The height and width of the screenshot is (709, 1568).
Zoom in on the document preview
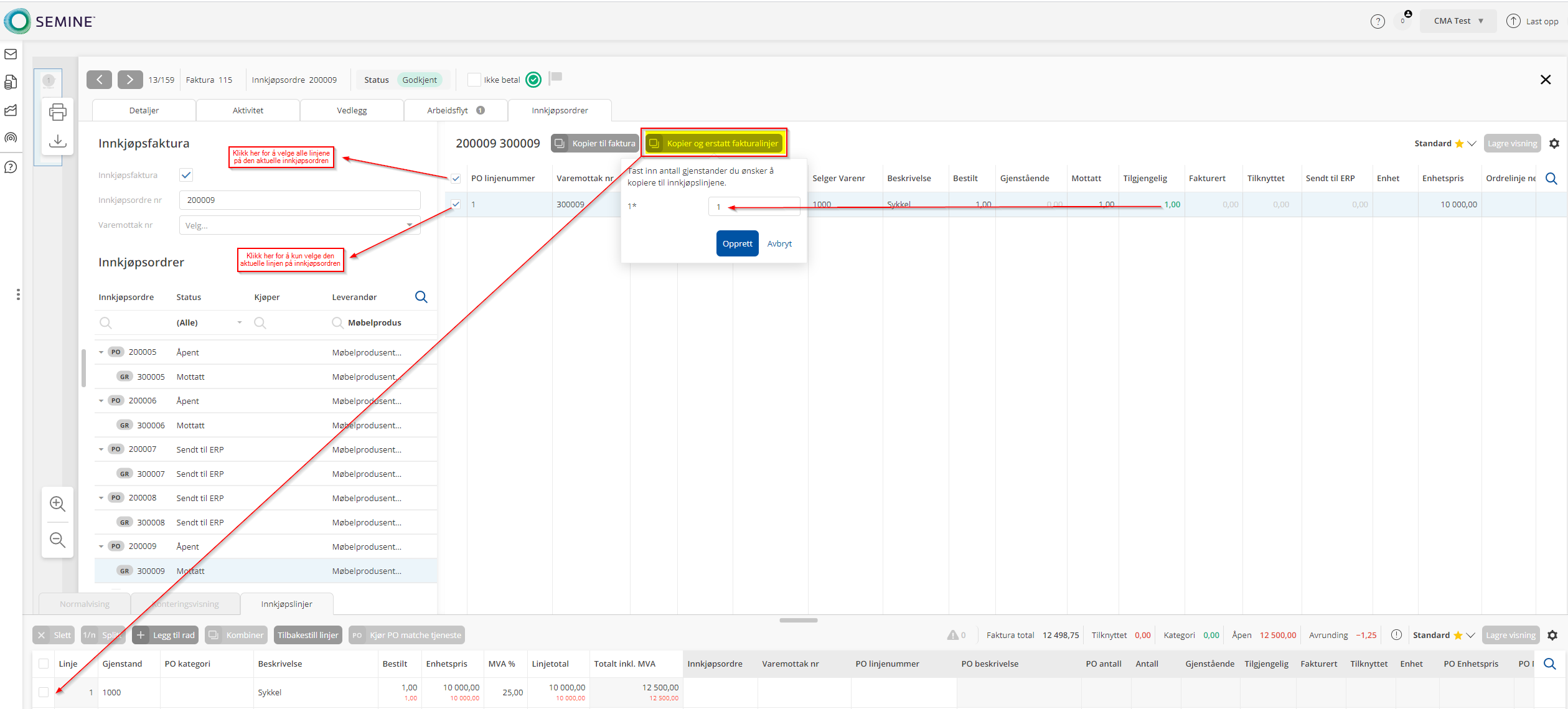pyautogui.click(x=57, y=504)
